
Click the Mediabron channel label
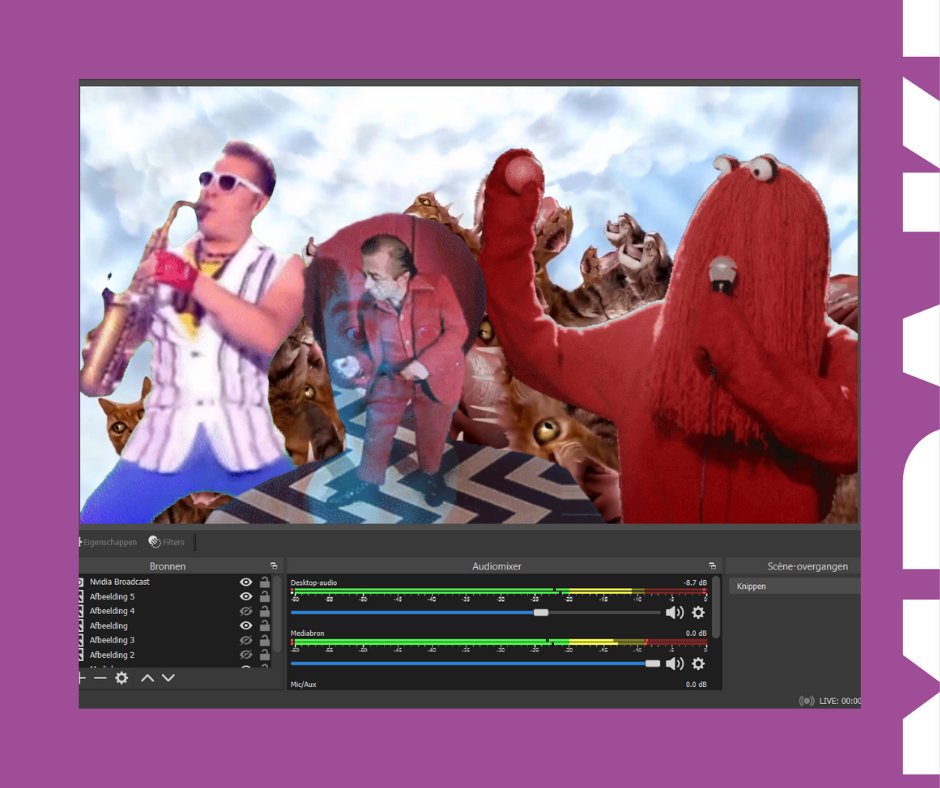(x=307, y=633)
